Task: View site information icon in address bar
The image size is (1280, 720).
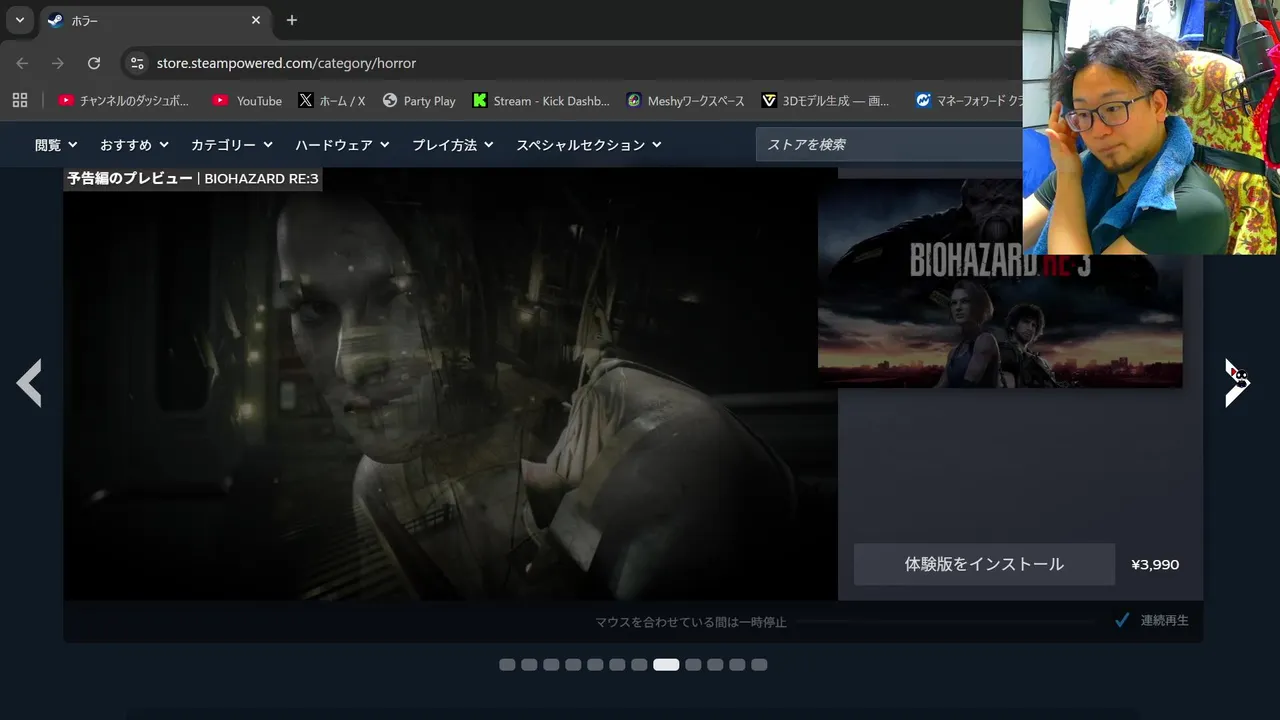Action: pos(138,63)
